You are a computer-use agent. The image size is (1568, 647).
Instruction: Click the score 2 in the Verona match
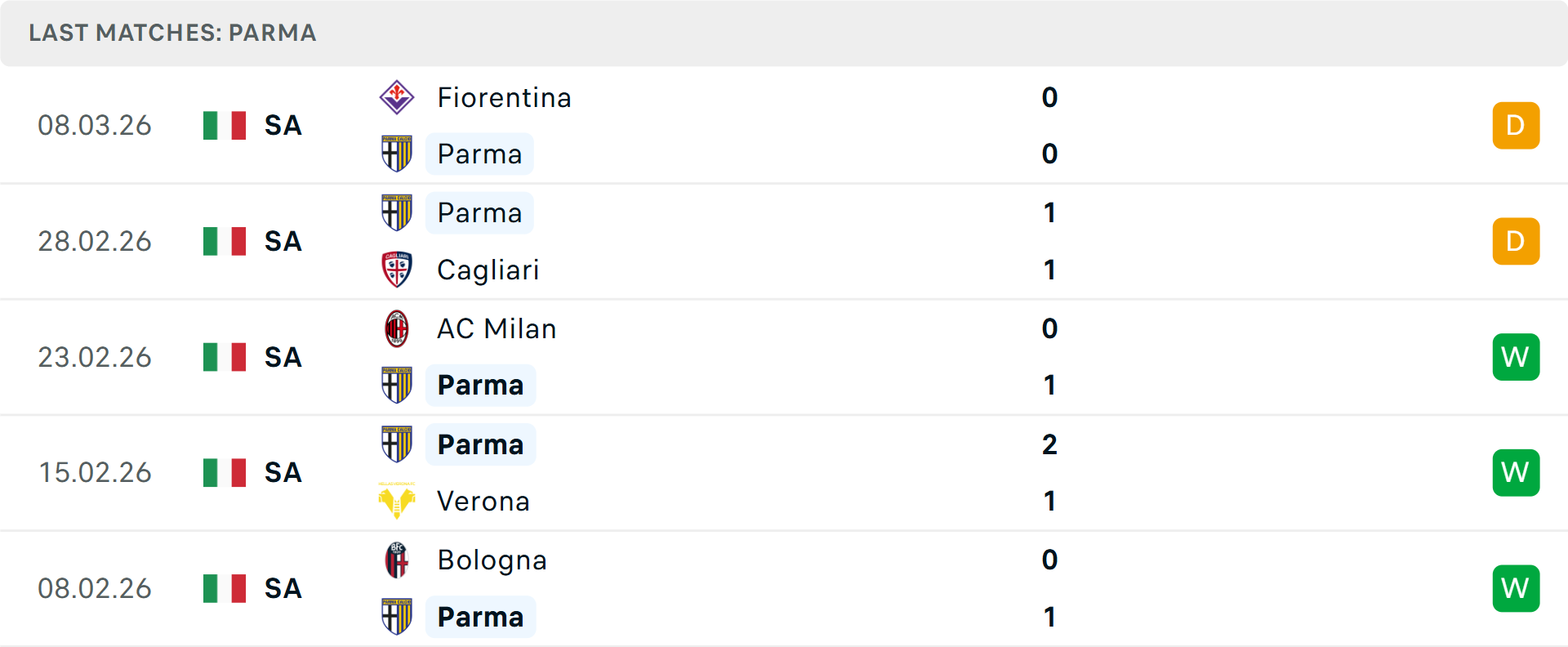(x=1049, y=444)
